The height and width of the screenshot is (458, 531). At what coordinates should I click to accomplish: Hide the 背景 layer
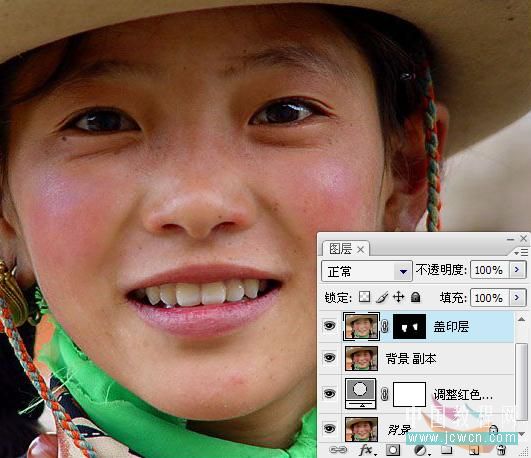330,429
